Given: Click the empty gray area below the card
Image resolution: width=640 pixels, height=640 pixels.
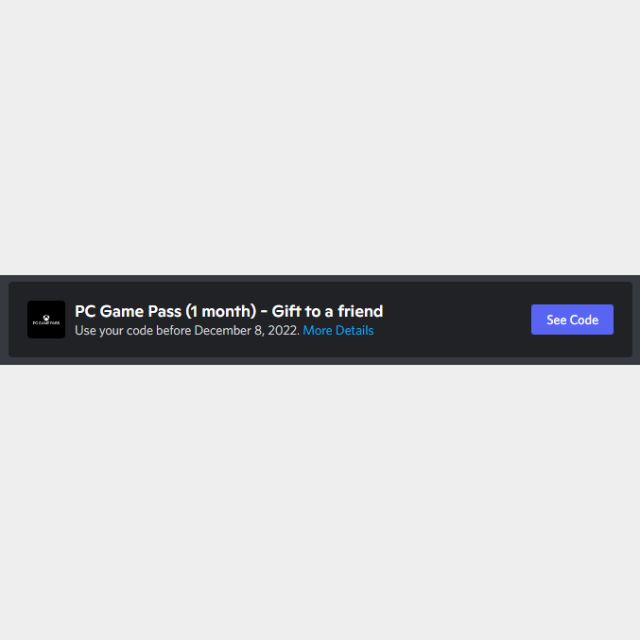Looking at the screenshot, I should (320, 502).
